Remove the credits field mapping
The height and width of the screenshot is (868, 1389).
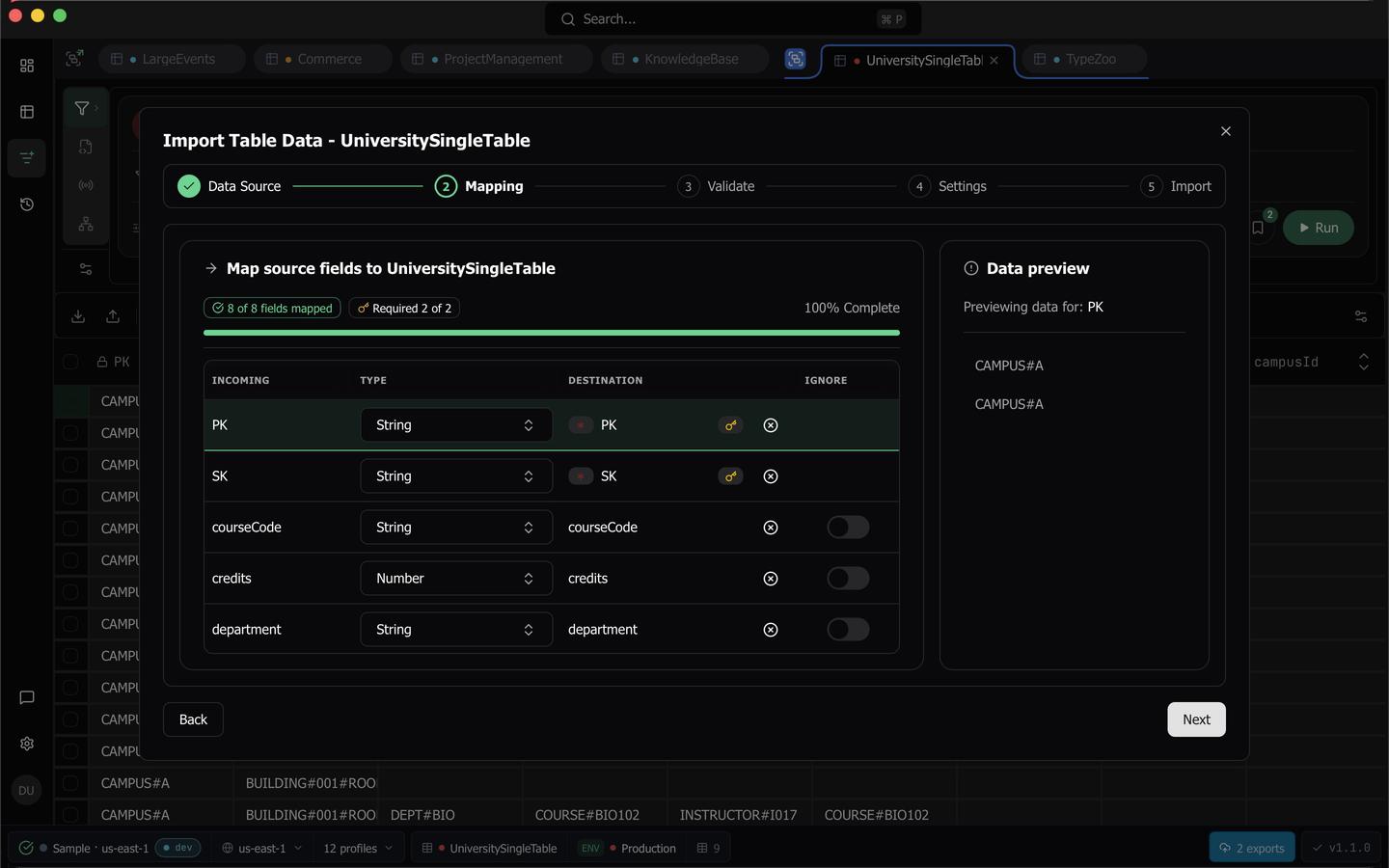[x=771, y=579]
